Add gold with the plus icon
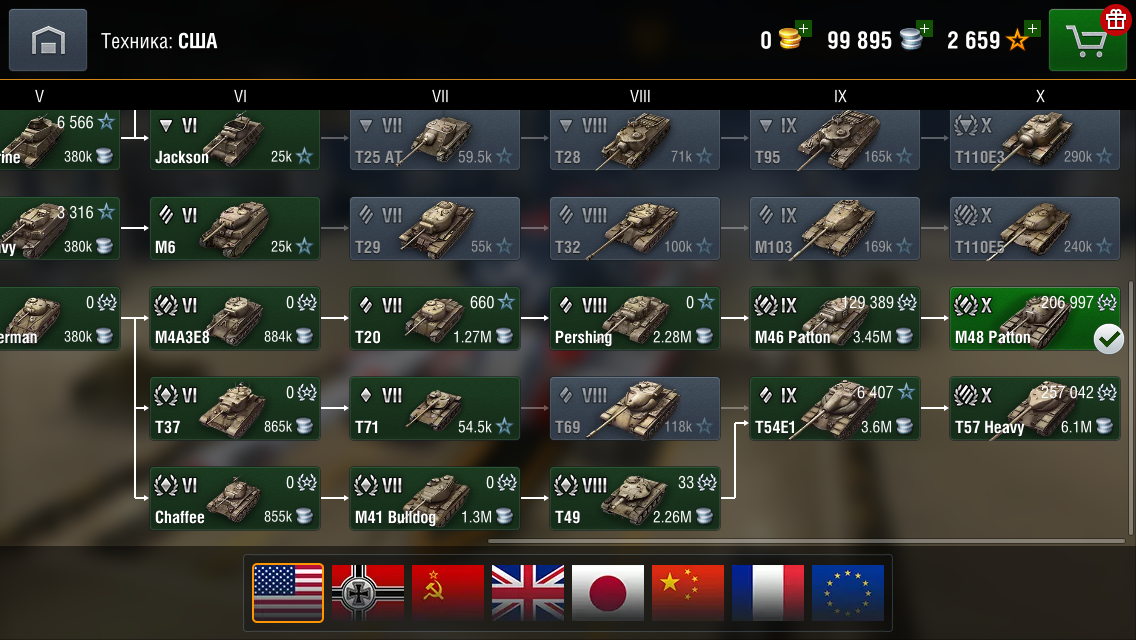The width and height of the screenshot is (1136, 640). [x=803, y=28]
